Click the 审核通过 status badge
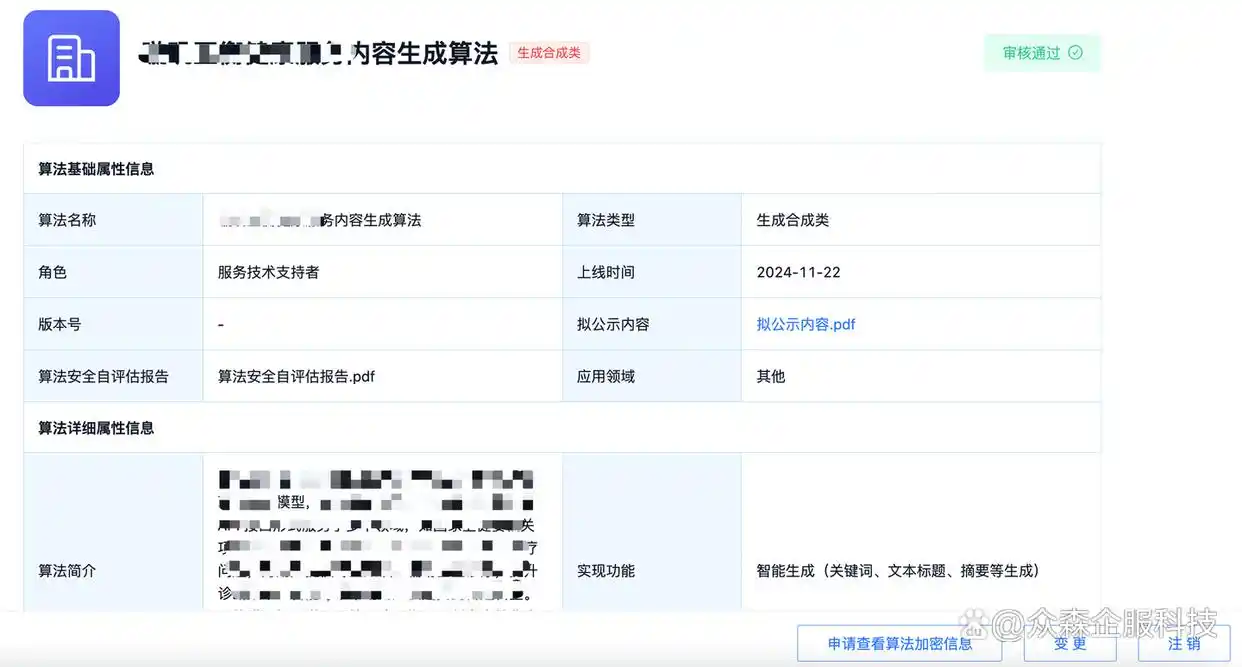The image size is (1242, 667). click(x=1042, y=52)
